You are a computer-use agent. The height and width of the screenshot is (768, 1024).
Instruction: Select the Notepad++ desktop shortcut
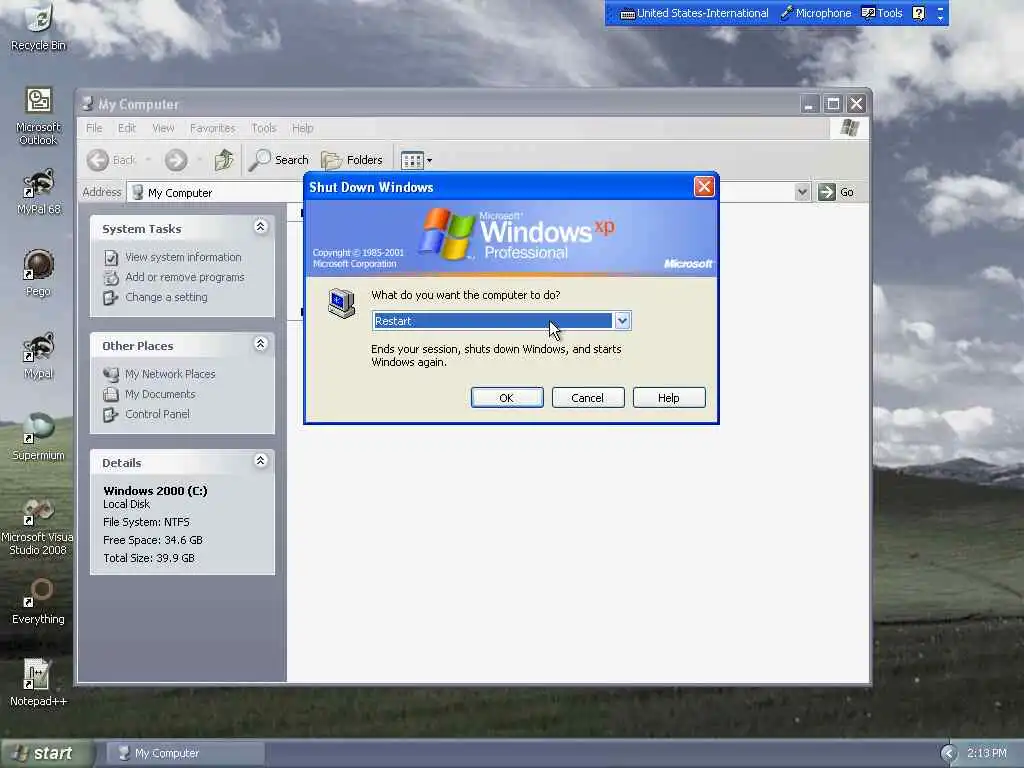[38, 683]
